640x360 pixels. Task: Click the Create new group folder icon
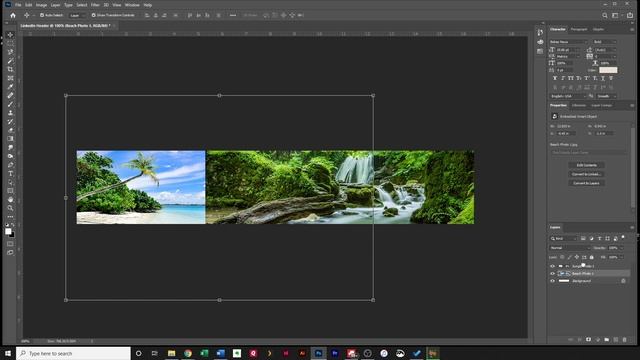(607, 340)
